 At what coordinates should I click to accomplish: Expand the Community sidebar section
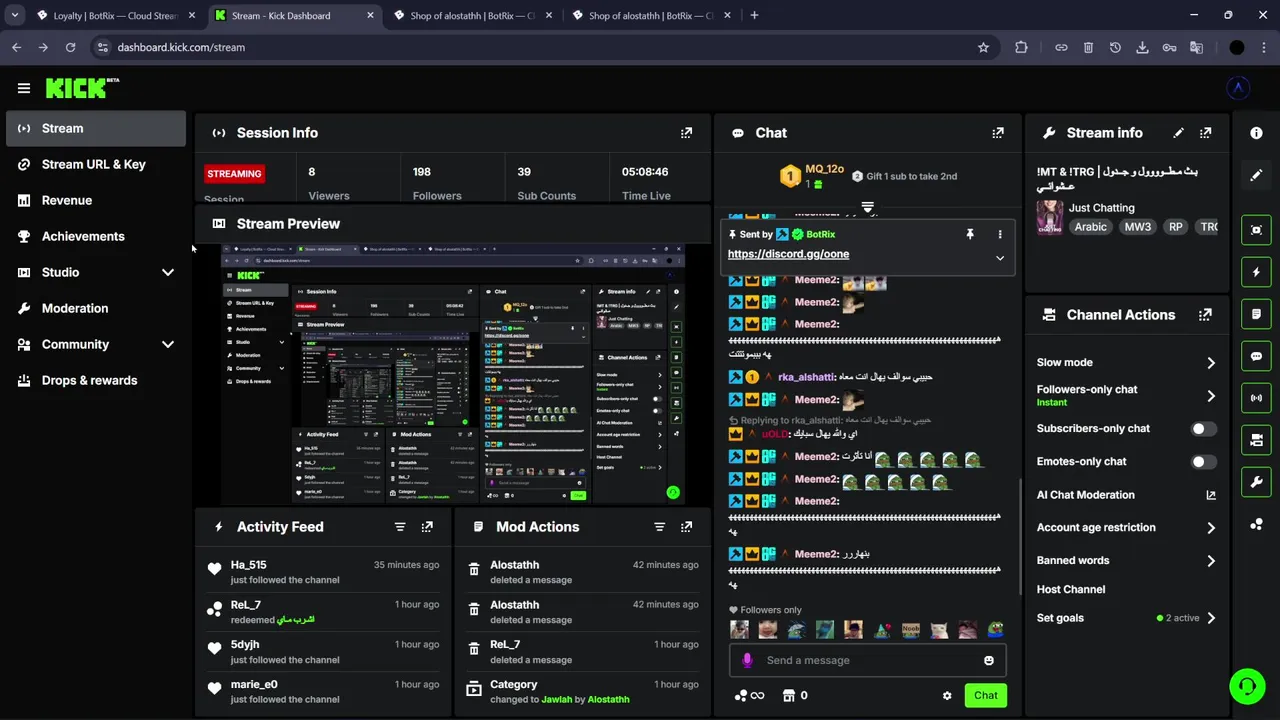coord(168,344)
